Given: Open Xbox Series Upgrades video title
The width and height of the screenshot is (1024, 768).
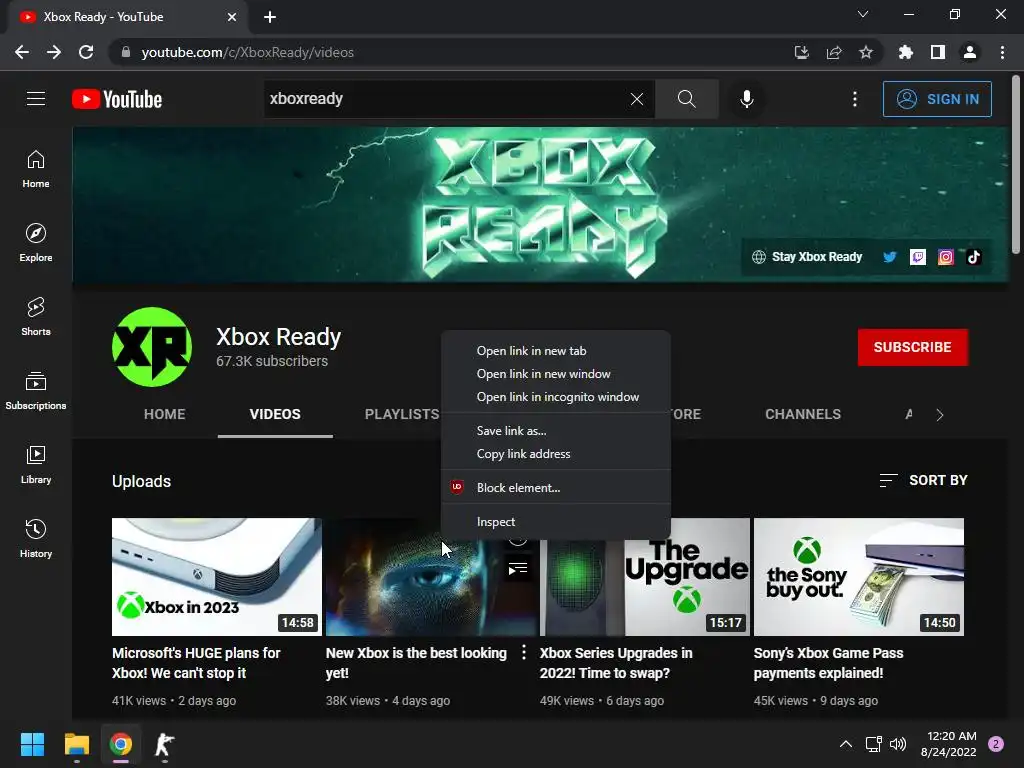Looking at the screenshot, I should [x=616, y=662].
